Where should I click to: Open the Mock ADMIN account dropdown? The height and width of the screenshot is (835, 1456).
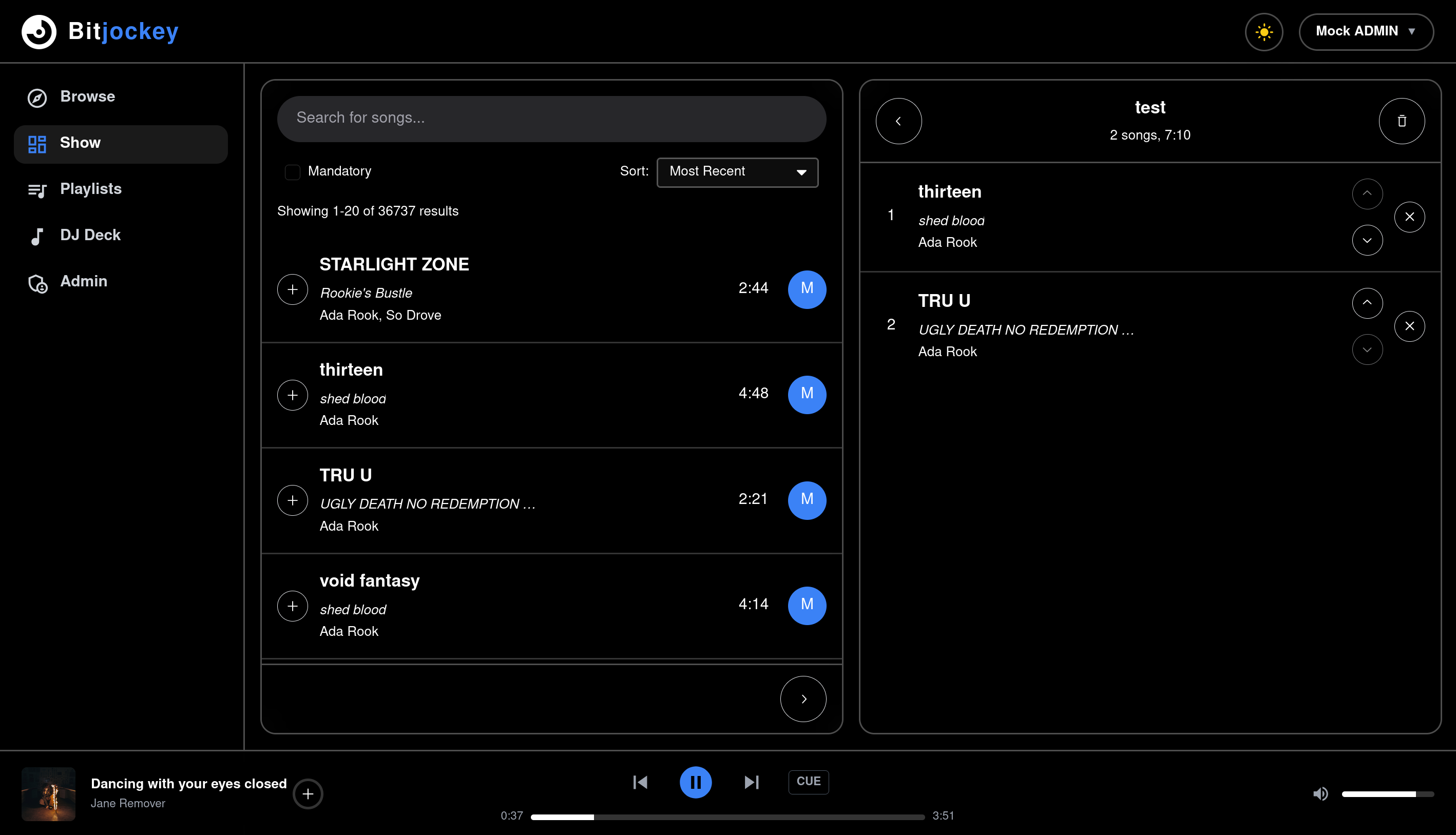pos(1366,31)
